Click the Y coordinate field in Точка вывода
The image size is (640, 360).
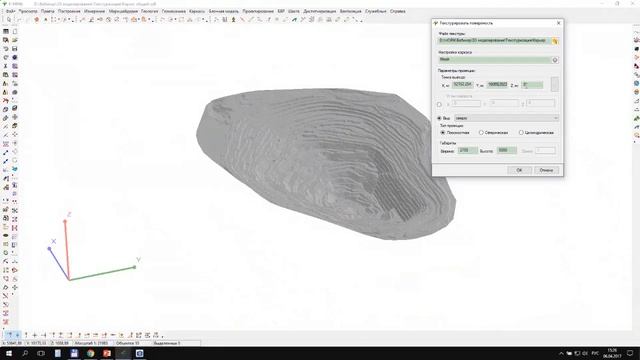coord(497,84)
